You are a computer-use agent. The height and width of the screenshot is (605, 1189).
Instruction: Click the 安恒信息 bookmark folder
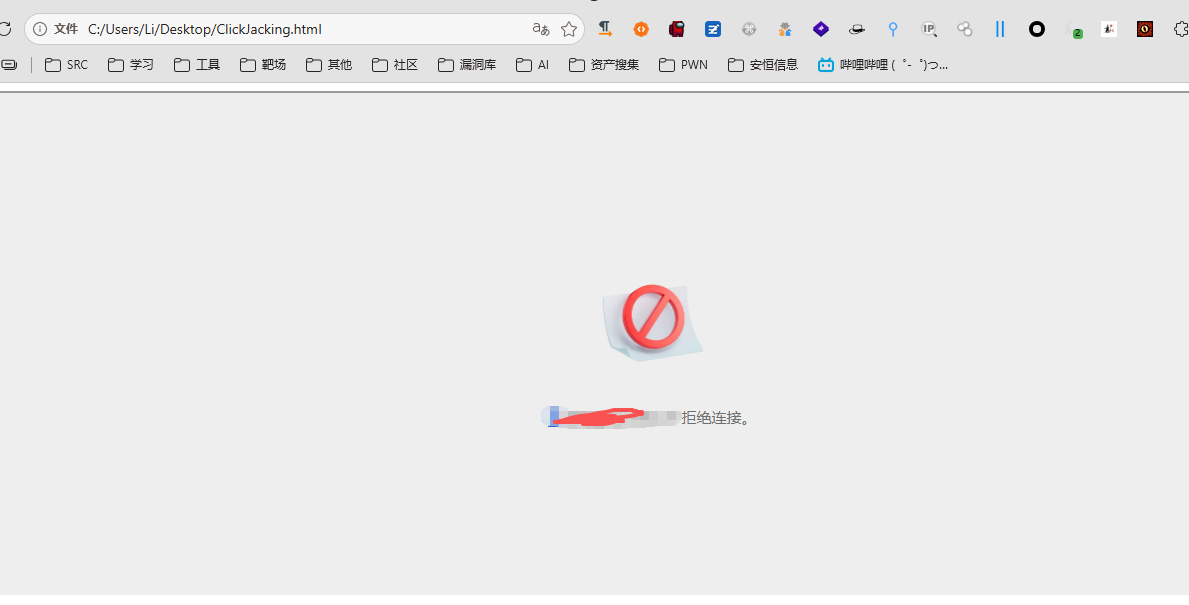[x=763, y=65]
